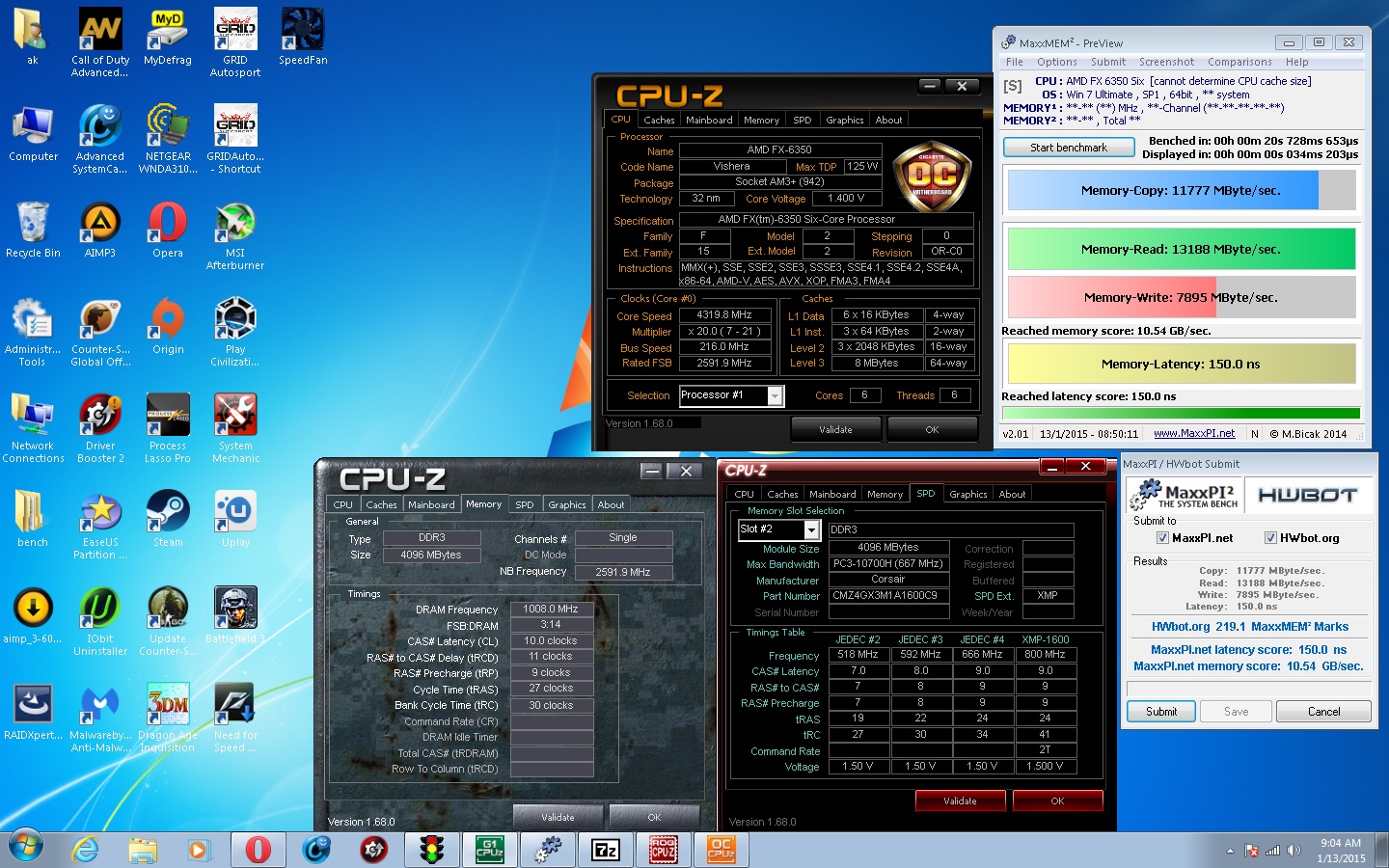Click the Memory-Read result bar
Viewport: 1389px width, 868px height.
[x=1182, y=249]
